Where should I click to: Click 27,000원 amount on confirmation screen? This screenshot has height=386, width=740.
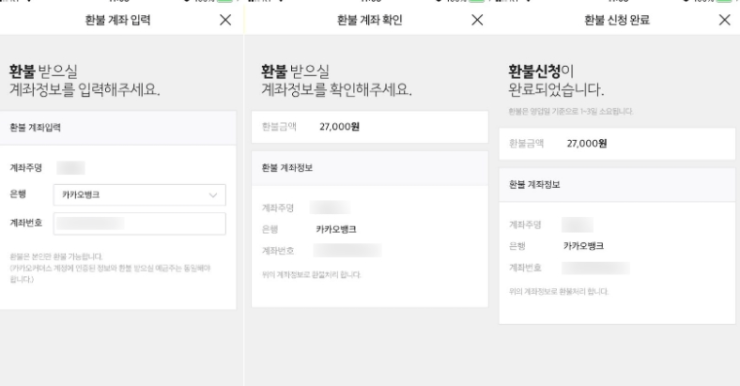[x=339, y=126]
